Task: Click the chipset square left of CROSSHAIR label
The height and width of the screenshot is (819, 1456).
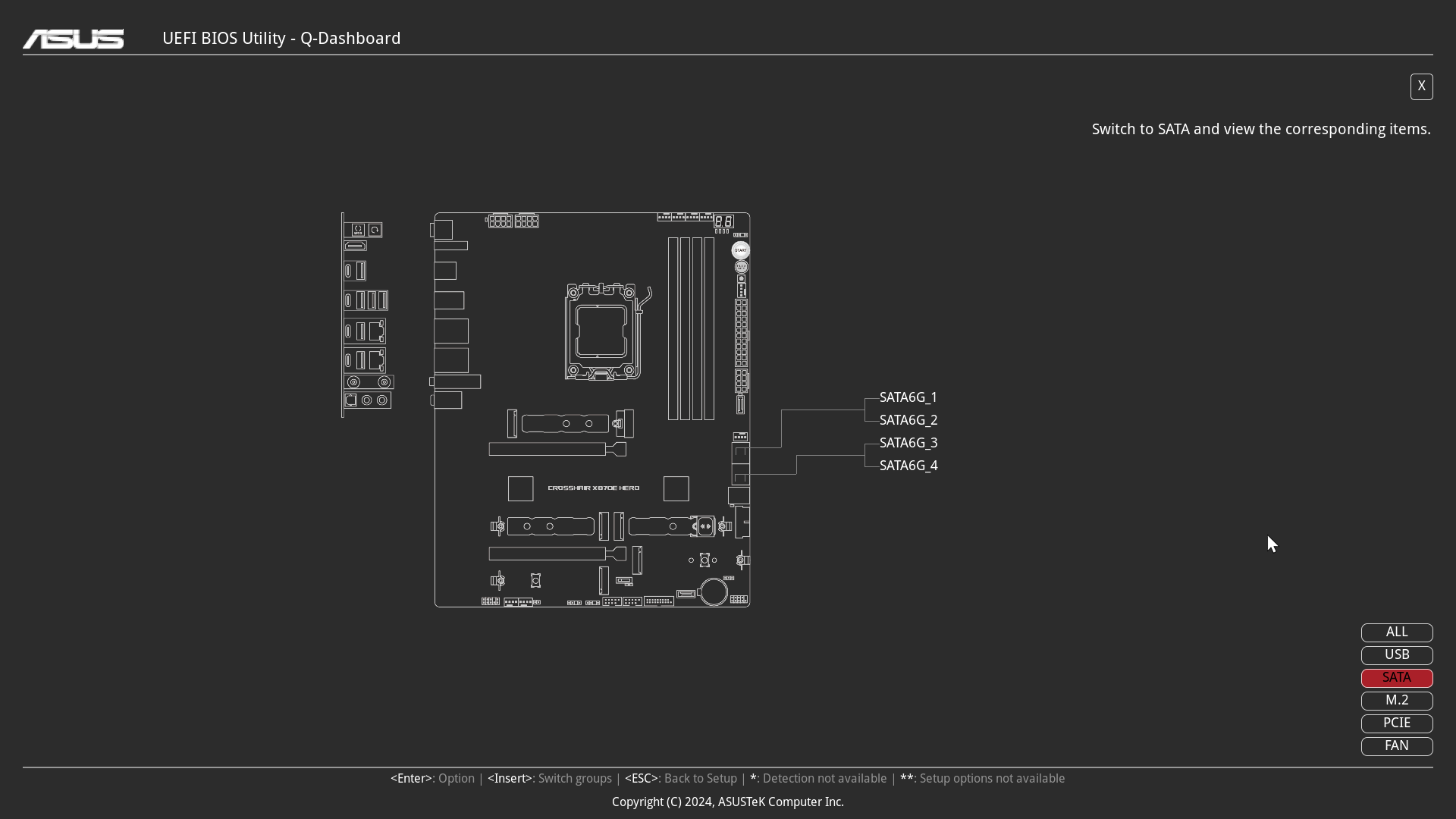Action: (521, 489)
